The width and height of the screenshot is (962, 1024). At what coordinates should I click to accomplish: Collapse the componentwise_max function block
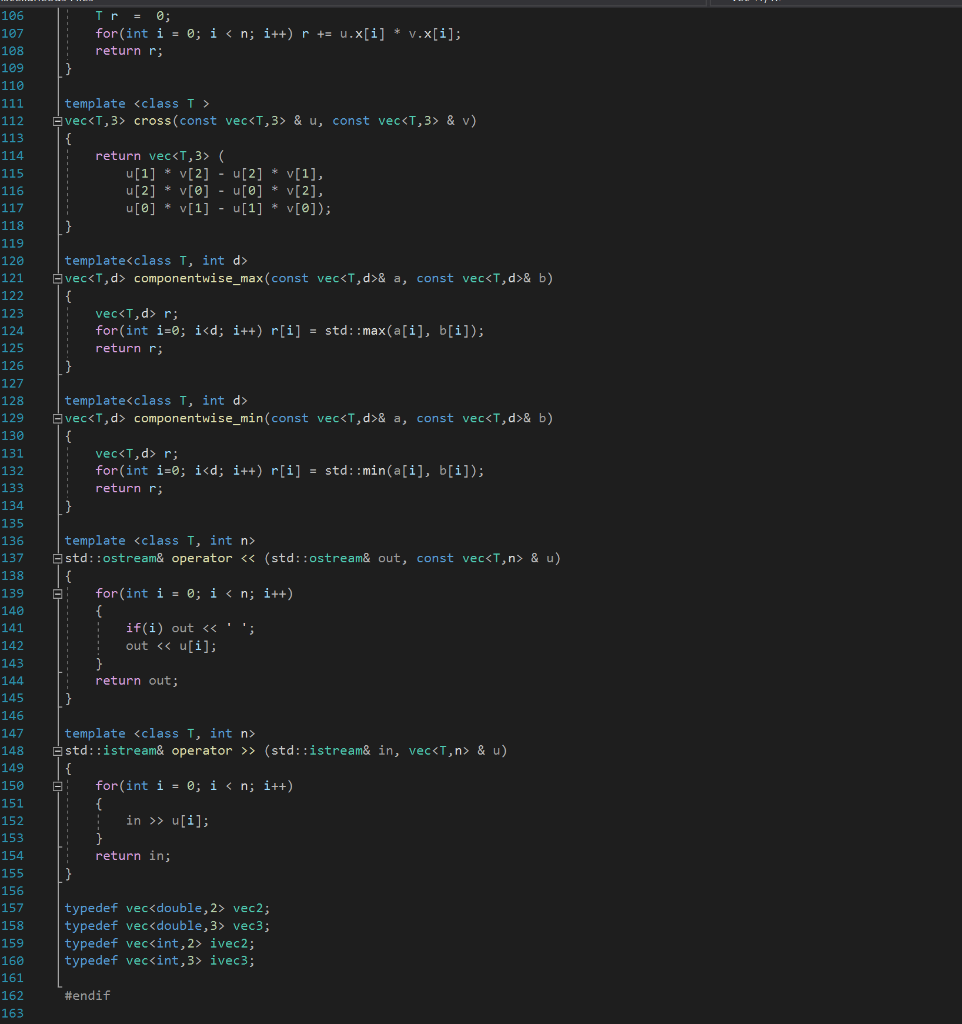[x=57, y=279]
